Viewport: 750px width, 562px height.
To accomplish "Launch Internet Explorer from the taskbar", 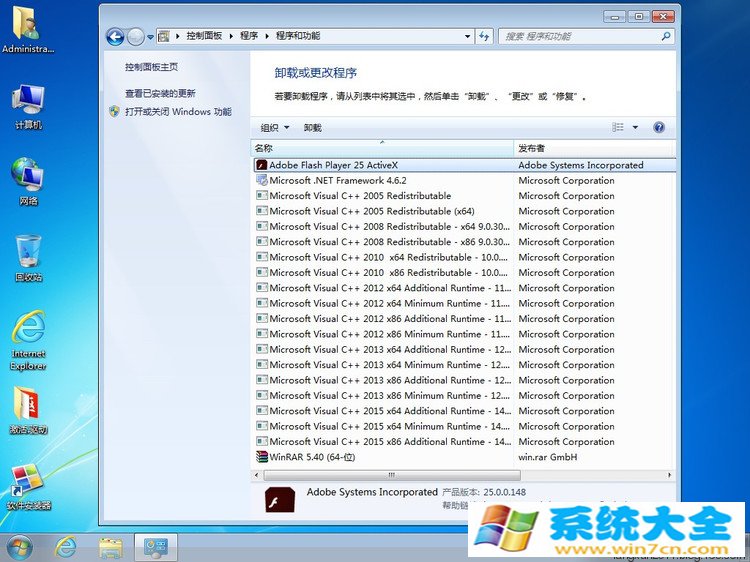I will tap(66, 548).
